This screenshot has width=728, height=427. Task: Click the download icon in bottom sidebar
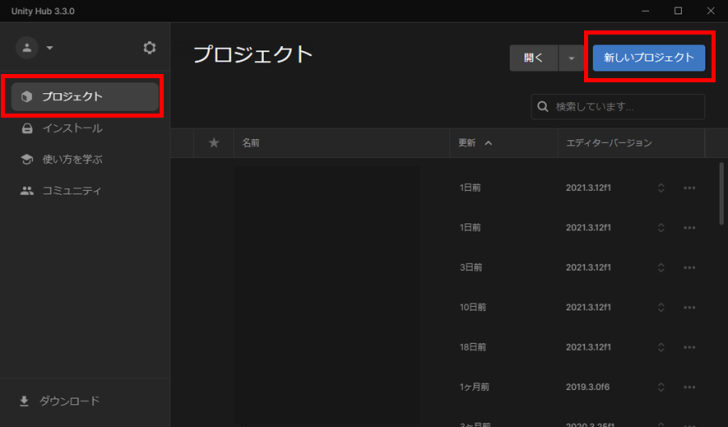point(25,401)
